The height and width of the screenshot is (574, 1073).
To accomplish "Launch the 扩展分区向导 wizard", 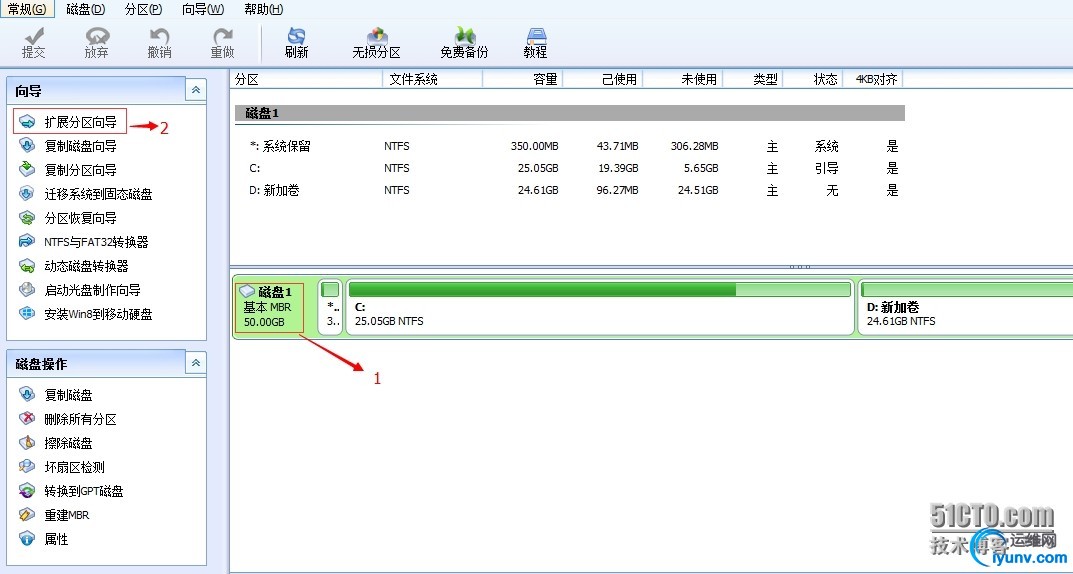I will [x=70, y=122].
